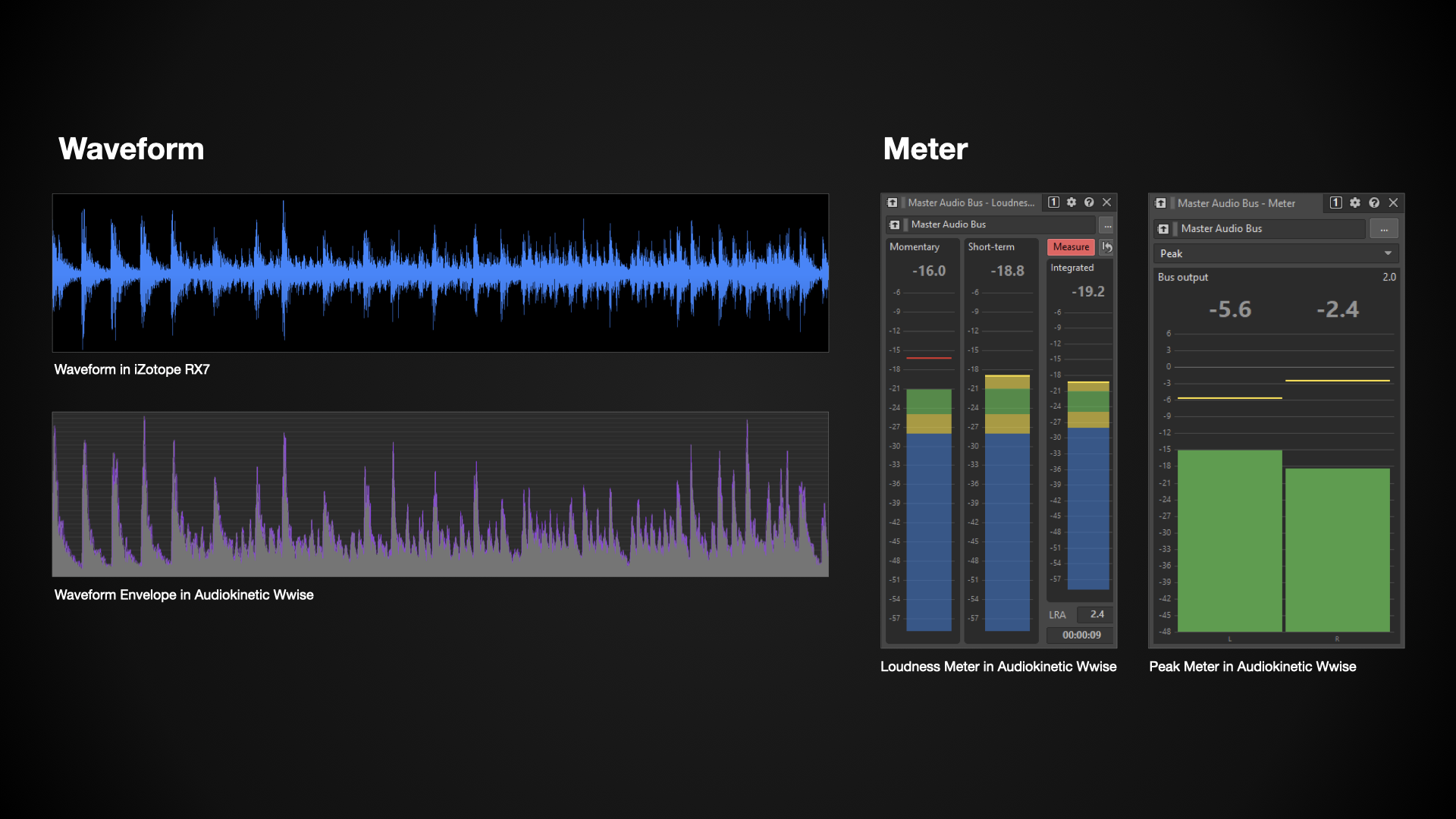Click the Meter heading
This screenshot has height=819, width=1456.
(x=925, y=149)
